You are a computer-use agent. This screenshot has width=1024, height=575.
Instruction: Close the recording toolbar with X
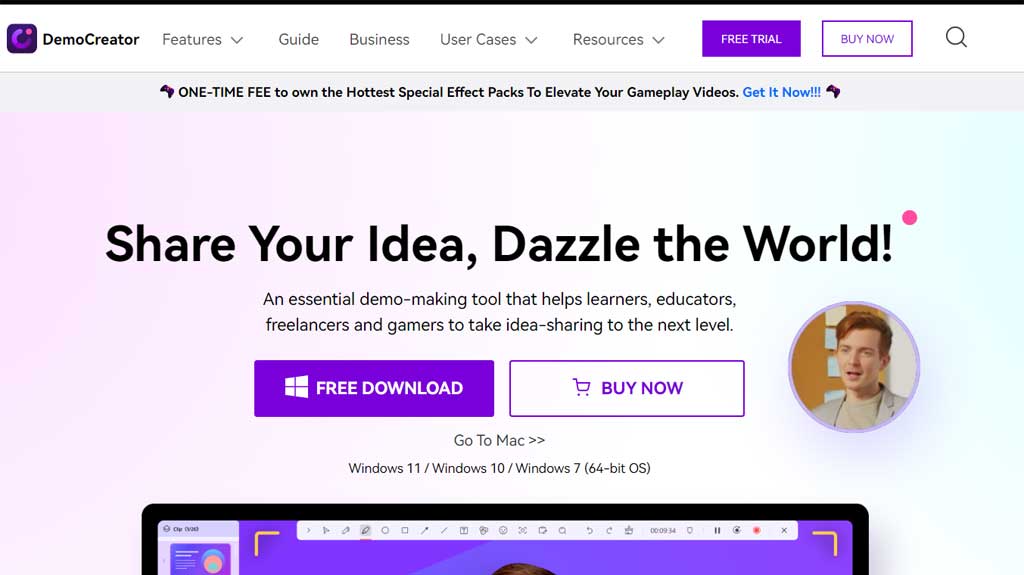(784, 531)
